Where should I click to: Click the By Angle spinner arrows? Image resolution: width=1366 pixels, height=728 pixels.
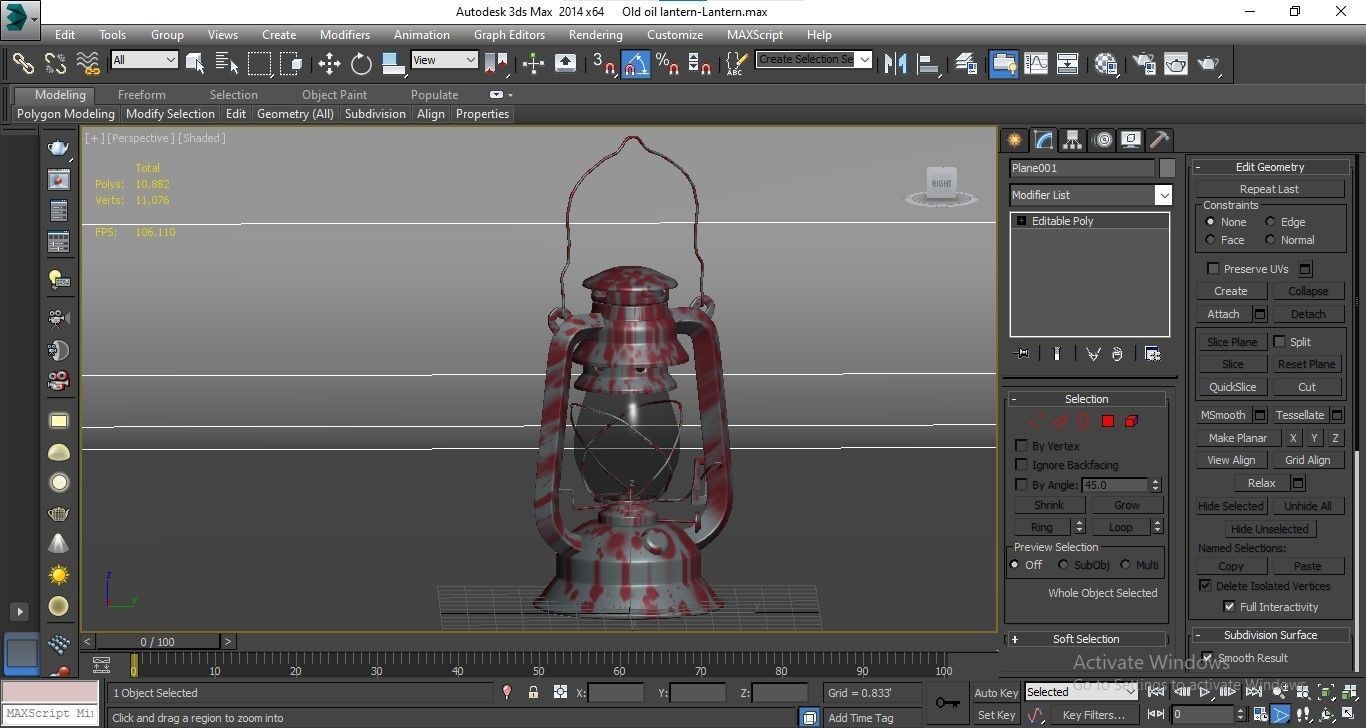pos(1156,485)
